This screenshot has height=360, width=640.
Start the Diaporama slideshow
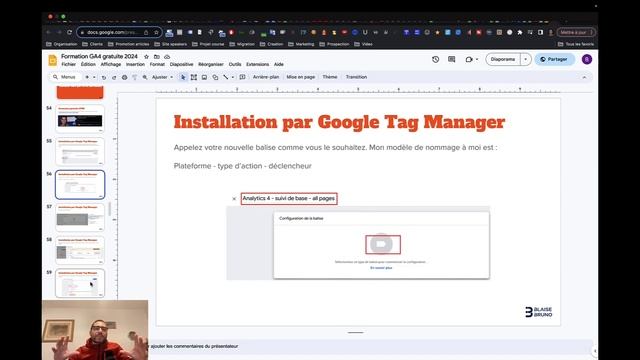pos(503,59)
